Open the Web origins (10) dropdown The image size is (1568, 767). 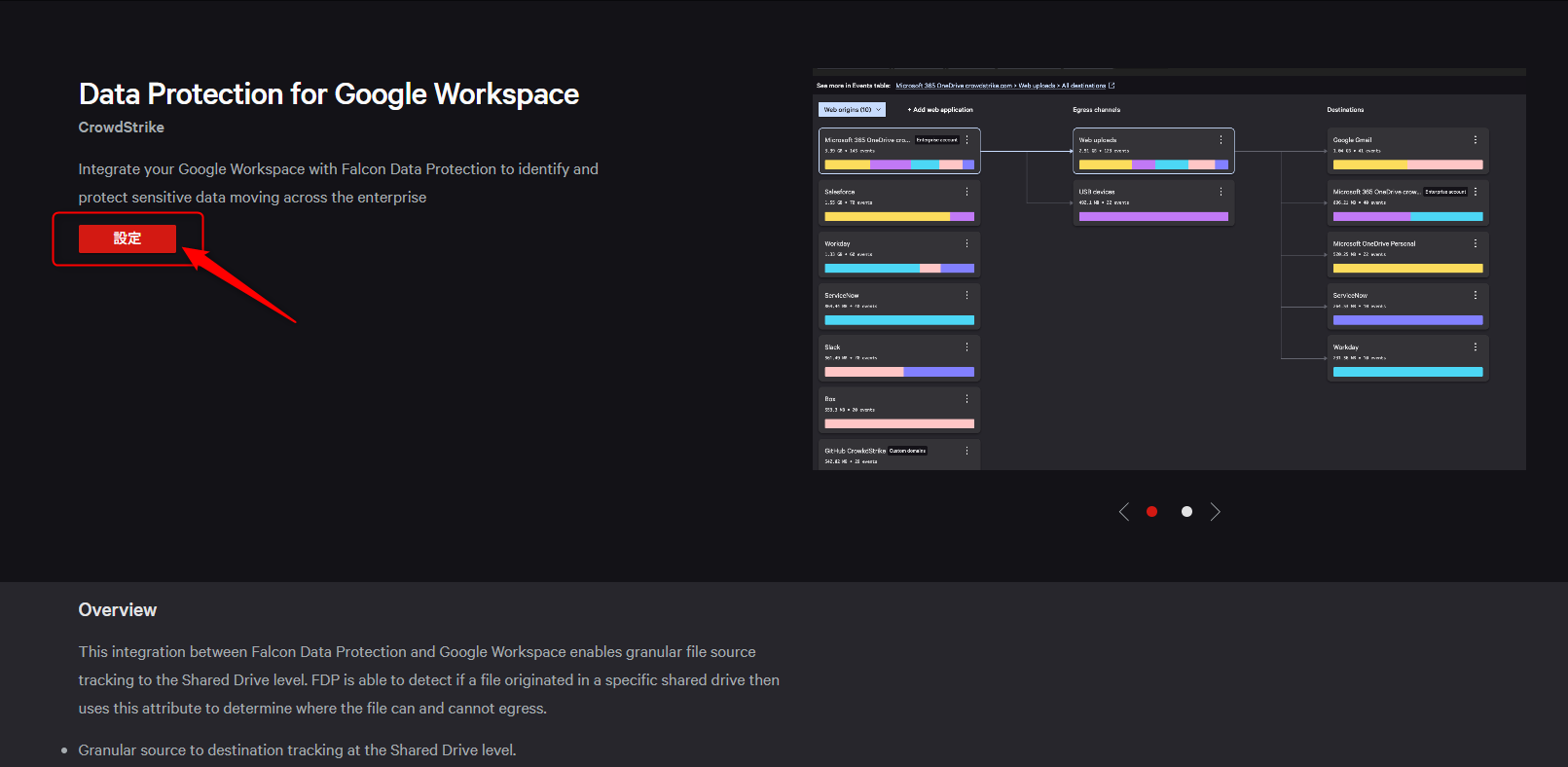pos(852,110)
